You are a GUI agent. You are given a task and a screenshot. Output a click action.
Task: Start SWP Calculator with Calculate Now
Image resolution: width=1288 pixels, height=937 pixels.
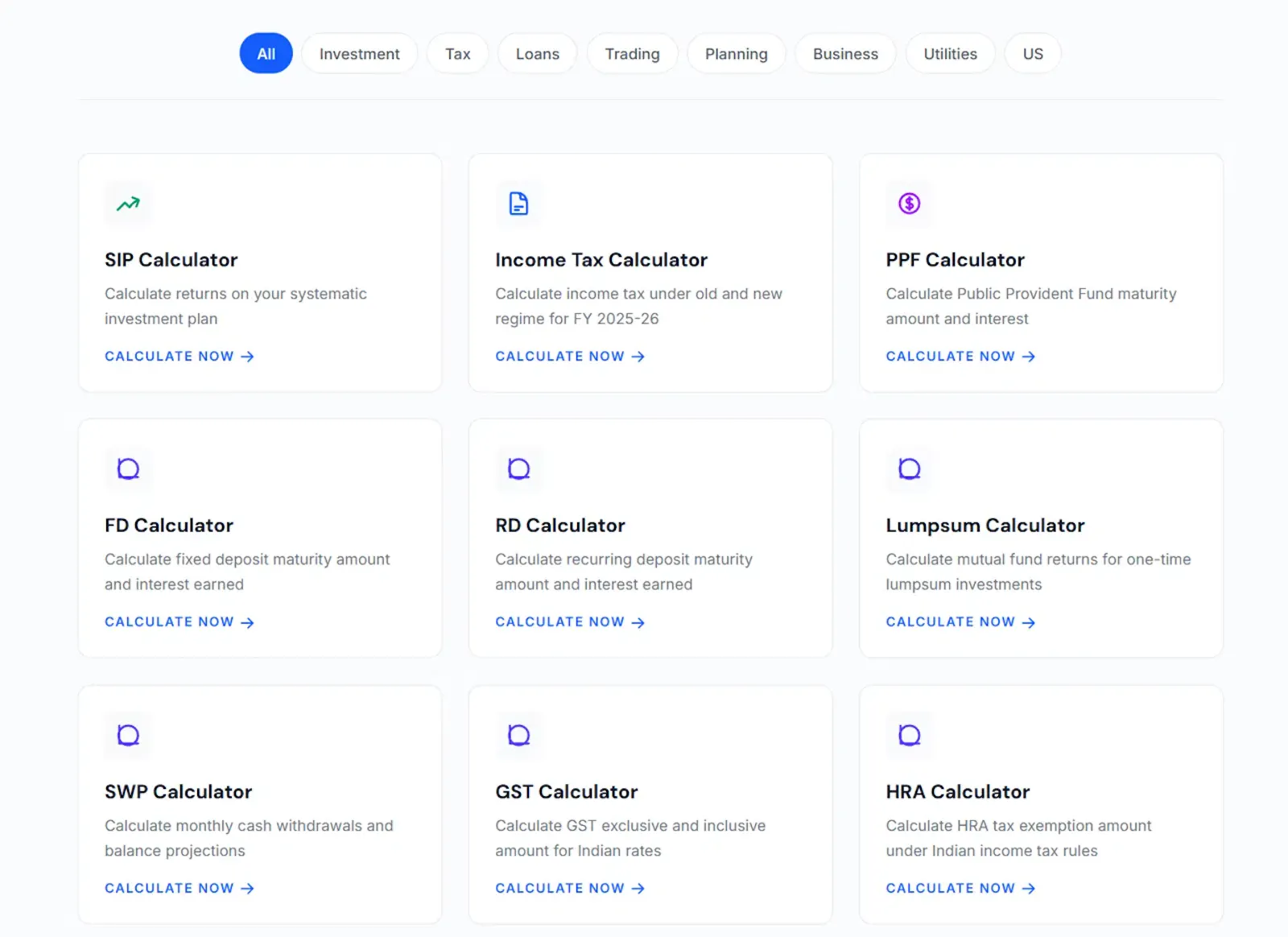click(180, 889)
